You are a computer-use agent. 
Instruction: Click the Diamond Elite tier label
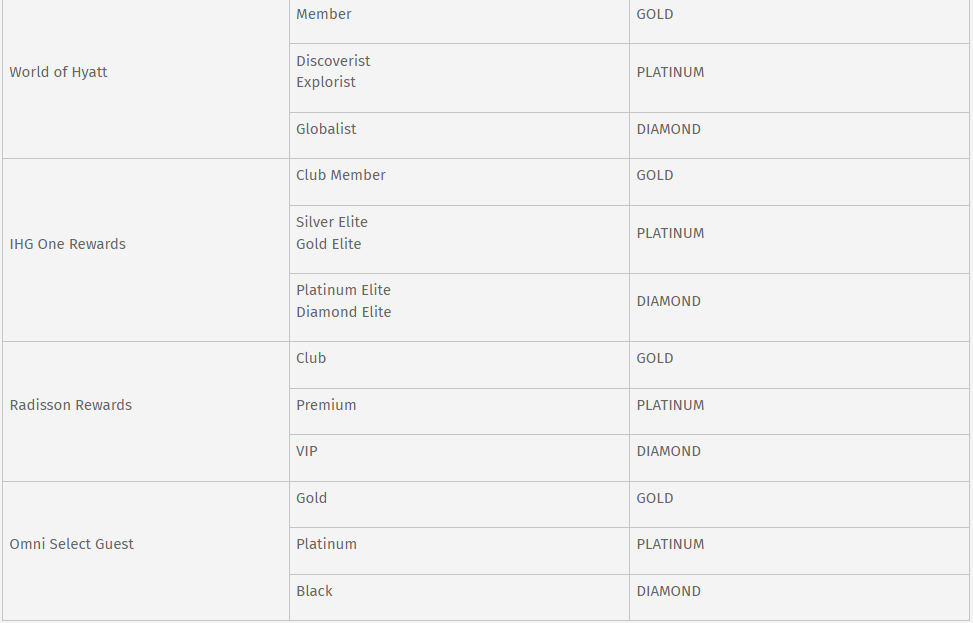click(x=343, y=312)
